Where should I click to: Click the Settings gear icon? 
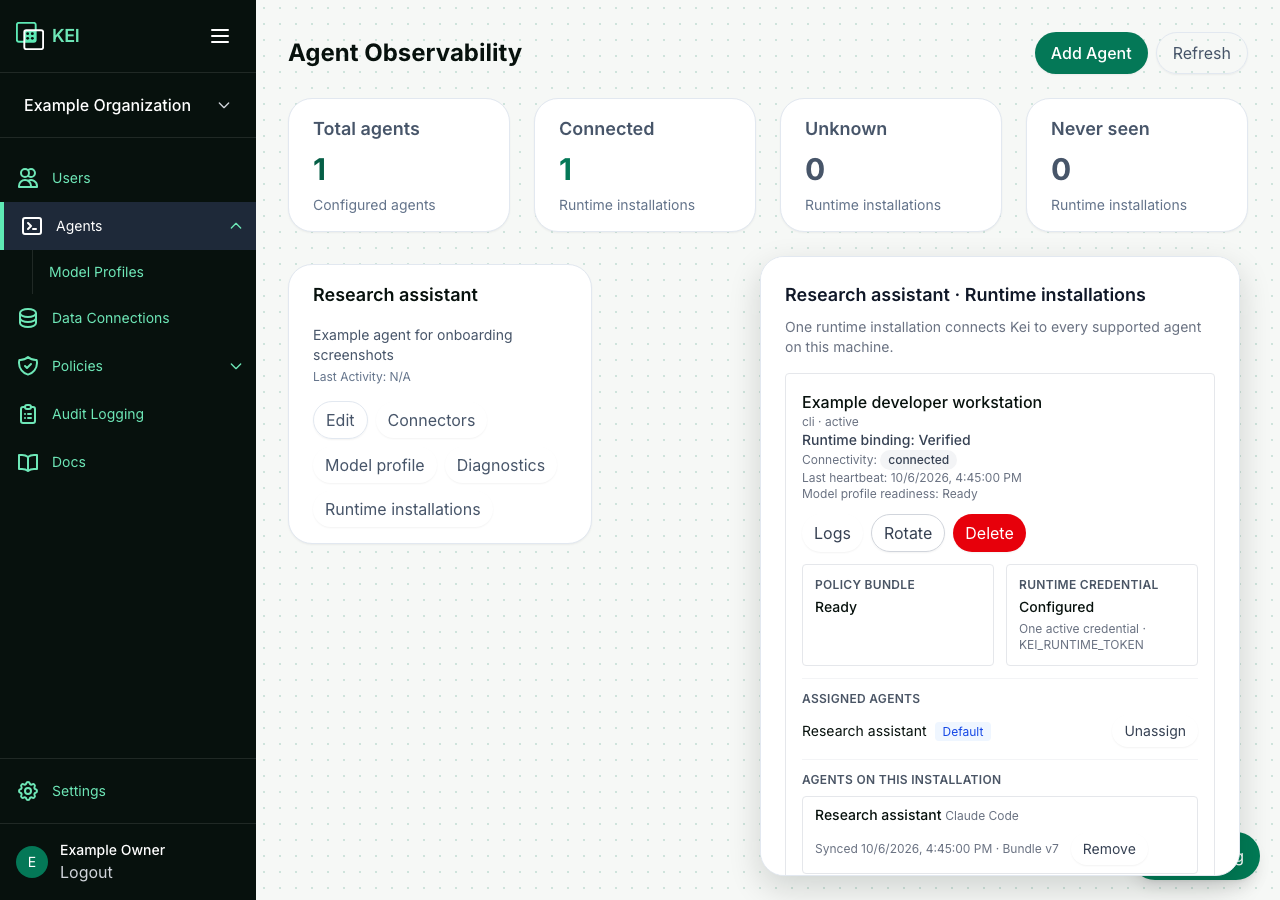28,791
